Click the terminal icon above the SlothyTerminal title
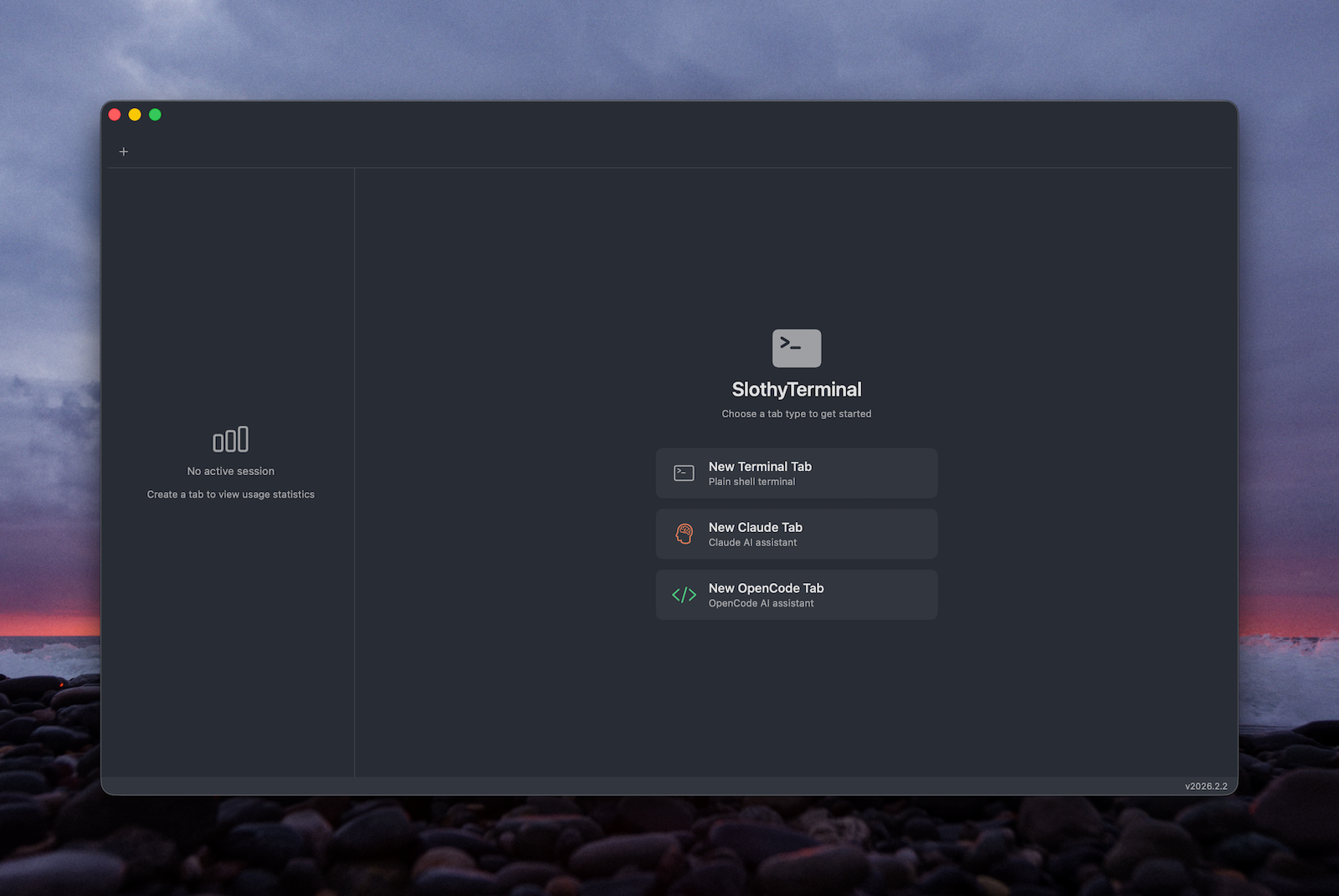This screenshot has height=896, width=1339. click(x=796, y=348)
